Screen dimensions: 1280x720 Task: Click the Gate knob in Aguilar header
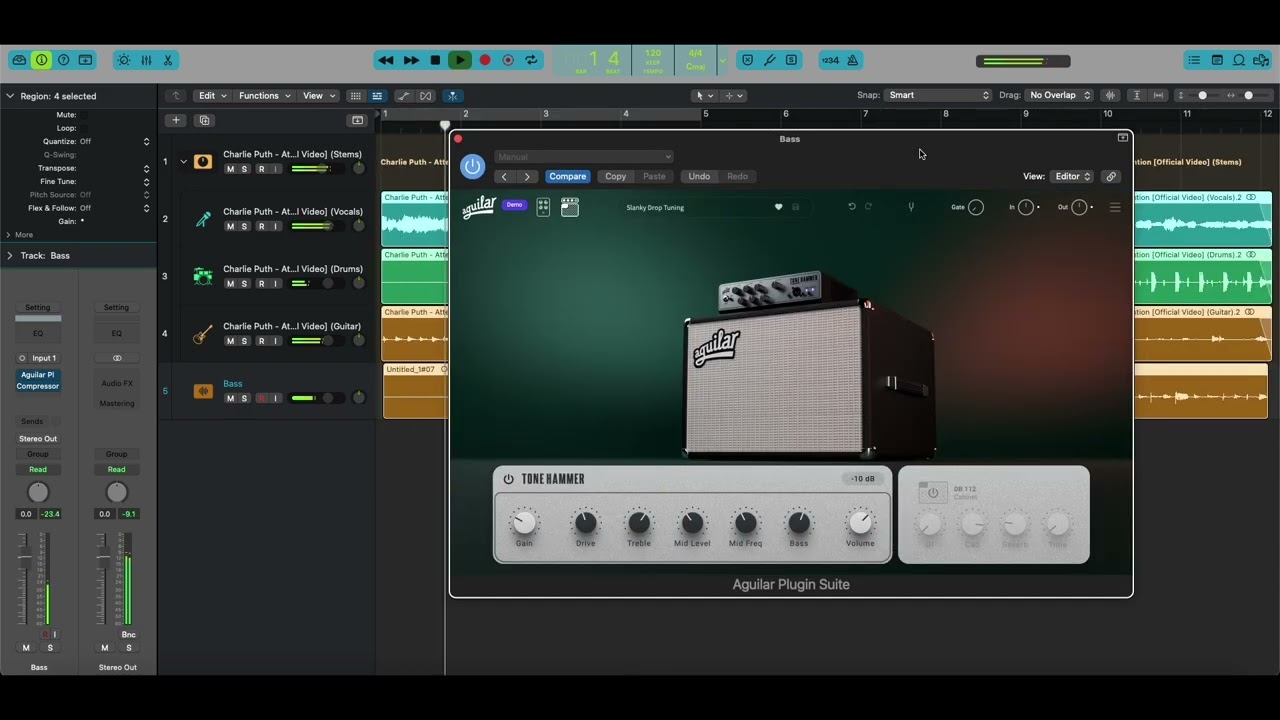976,207
